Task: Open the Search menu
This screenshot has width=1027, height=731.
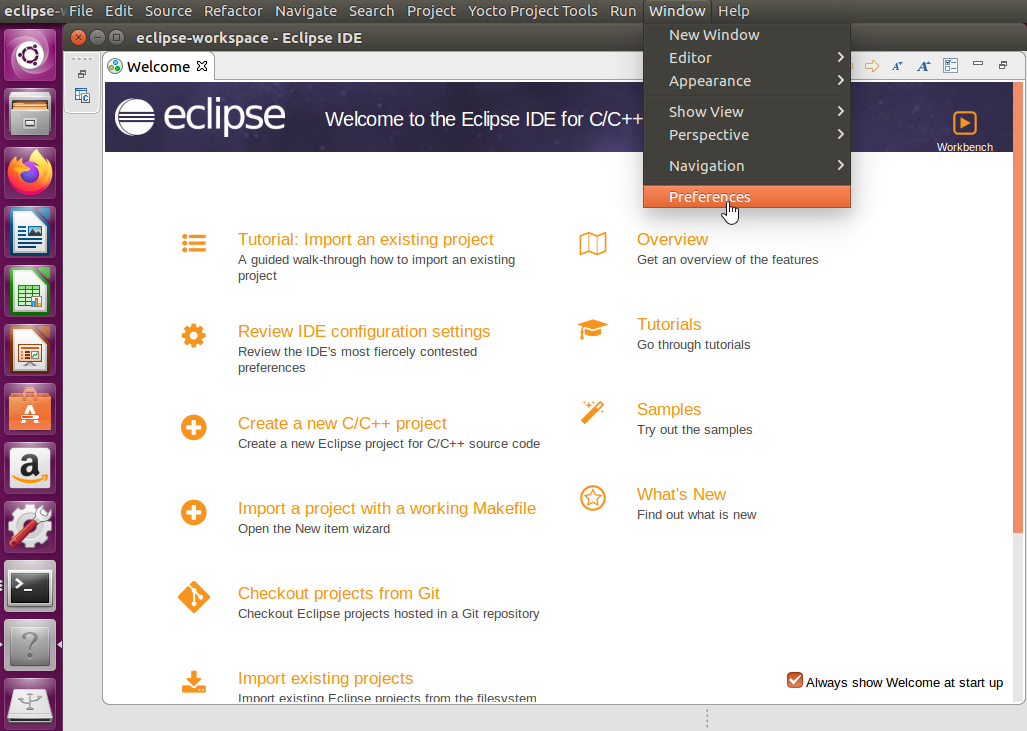Action: (371, 11)
